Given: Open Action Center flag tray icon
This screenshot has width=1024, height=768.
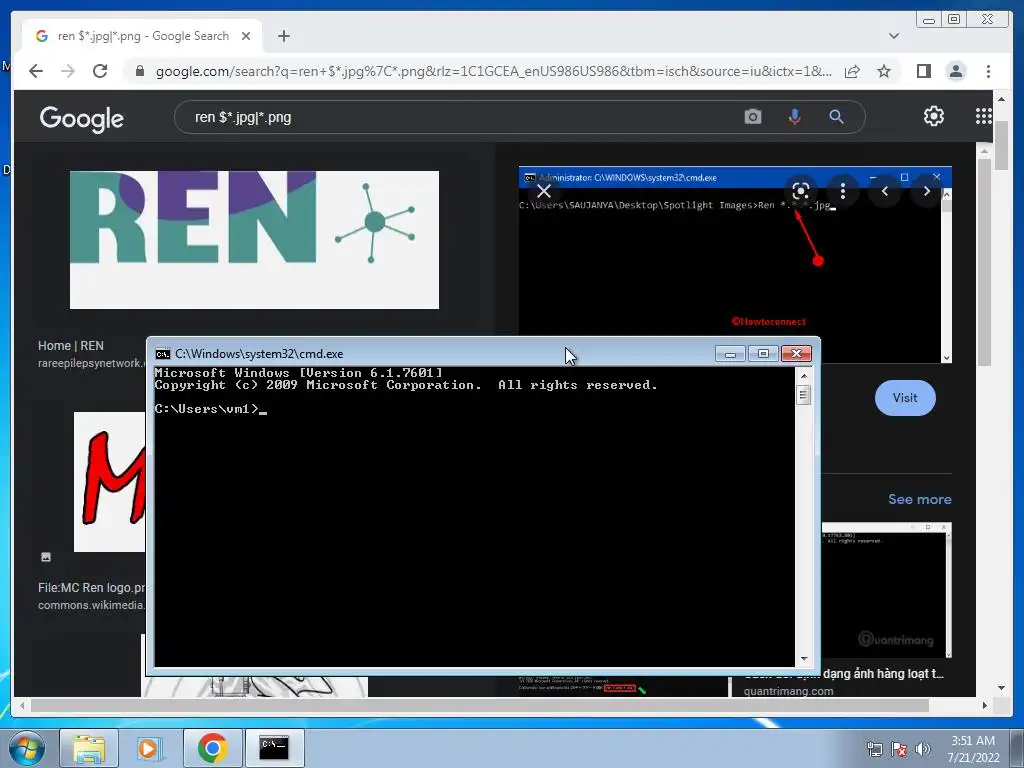Looking at the screenshot, I should pos(899,749).
